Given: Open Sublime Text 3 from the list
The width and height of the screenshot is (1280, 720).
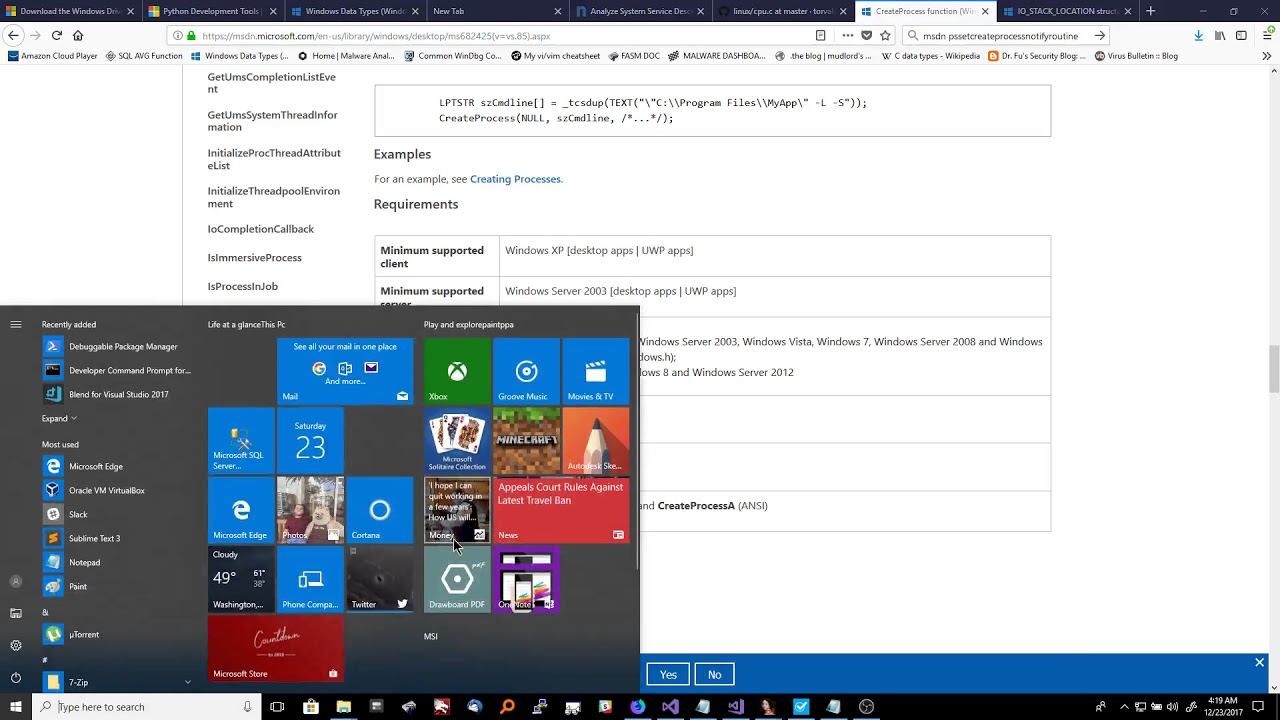Looking at the screenshot, I should tap(117, 538).
